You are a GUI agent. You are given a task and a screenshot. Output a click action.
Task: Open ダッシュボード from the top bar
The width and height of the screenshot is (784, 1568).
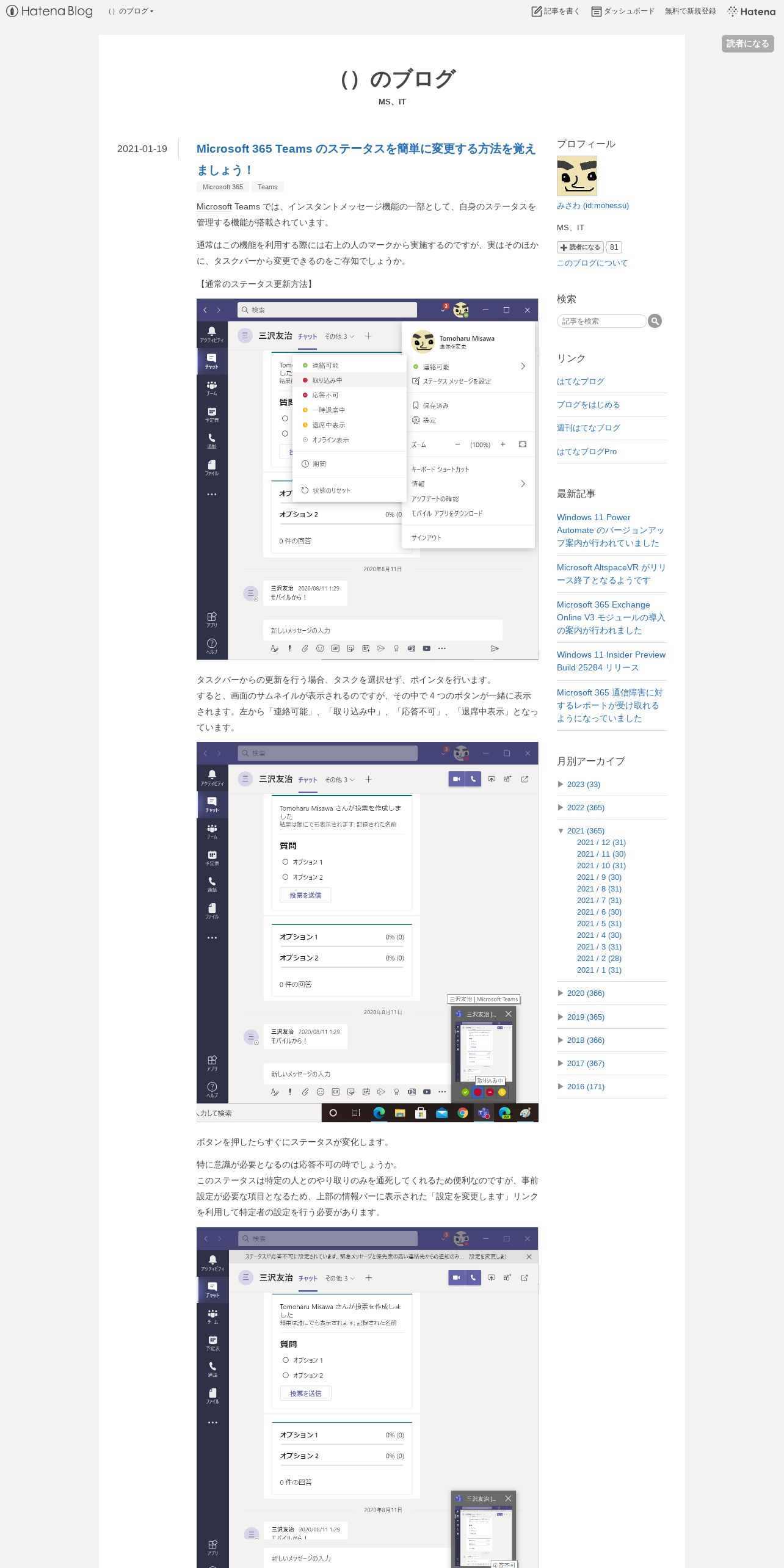point(622,11)
